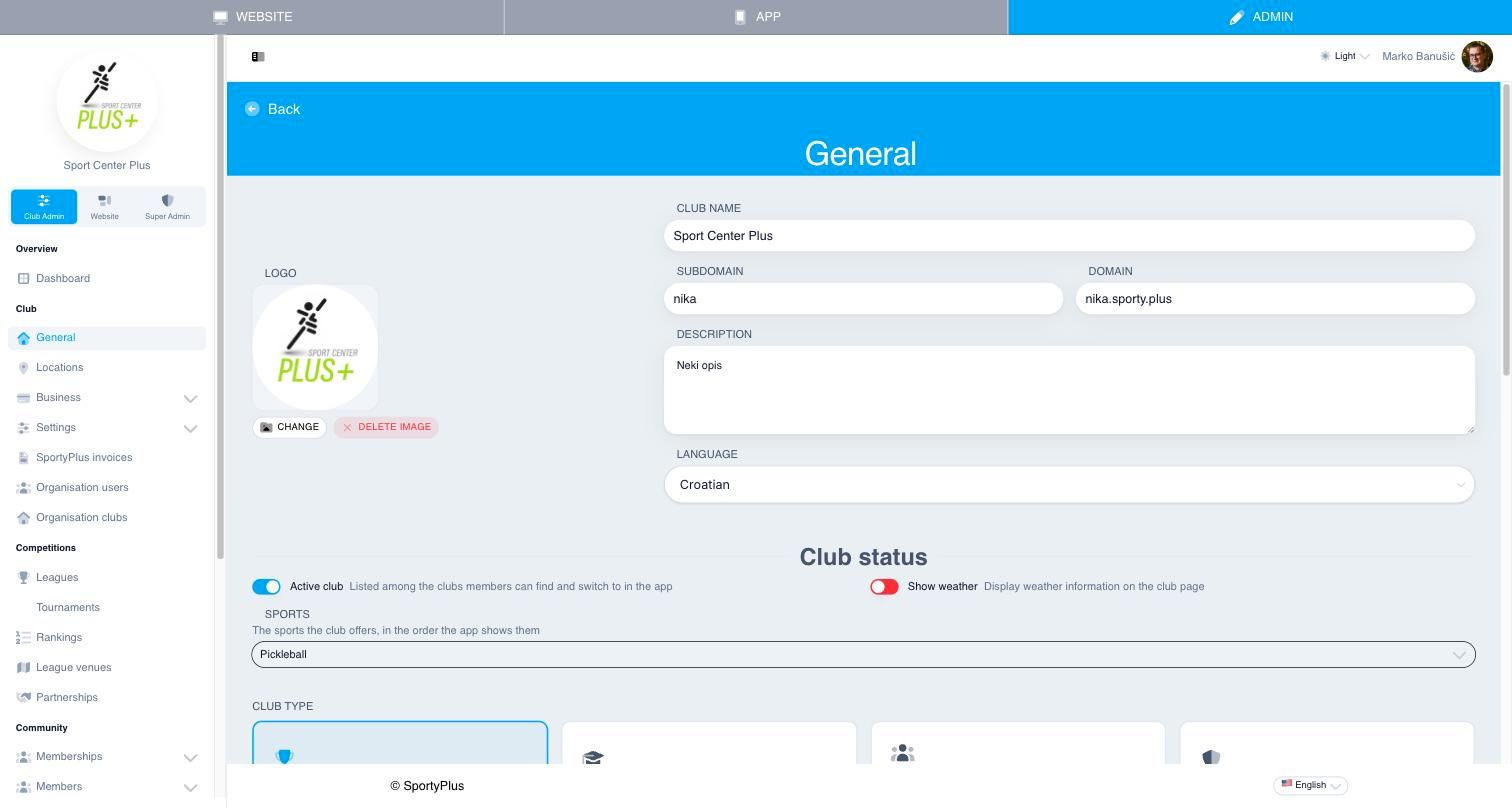Toggle the Active club switch

click(266, 587)
